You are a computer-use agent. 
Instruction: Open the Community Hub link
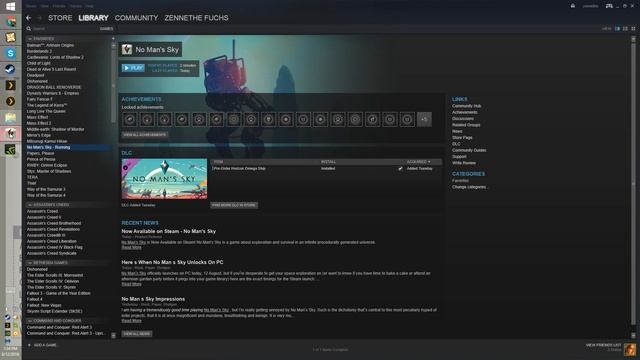tap(467, 106)
